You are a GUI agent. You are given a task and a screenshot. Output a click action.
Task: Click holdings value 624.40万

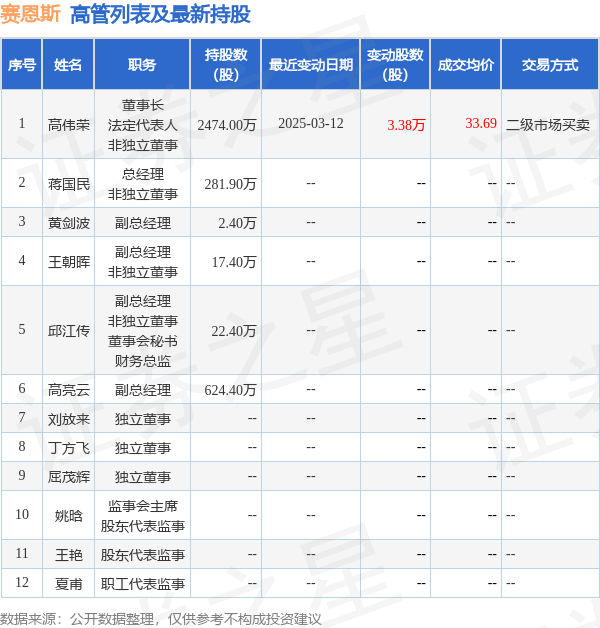(230, 390)
